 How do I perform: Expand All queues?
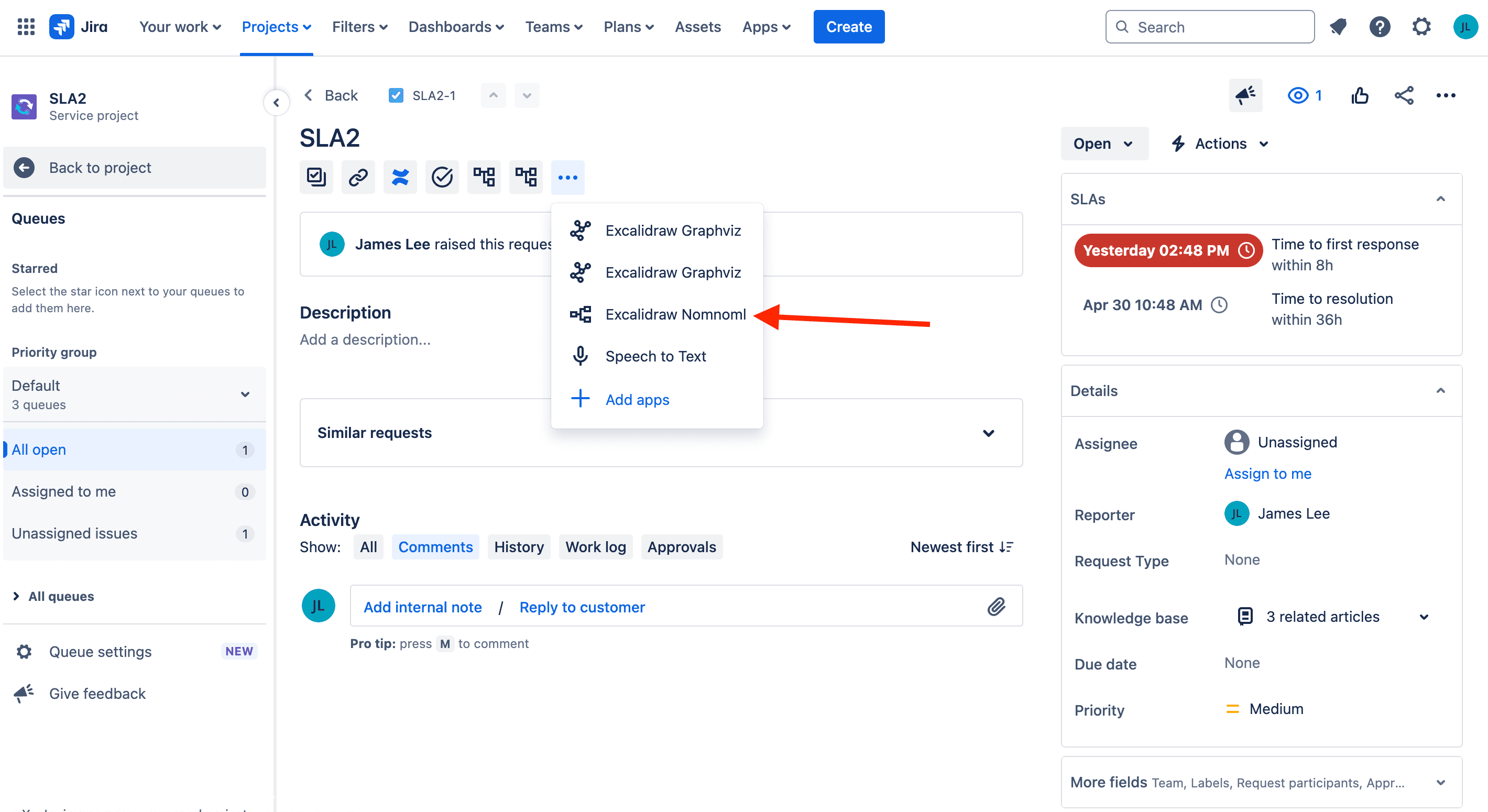click(x=53, y=596)
